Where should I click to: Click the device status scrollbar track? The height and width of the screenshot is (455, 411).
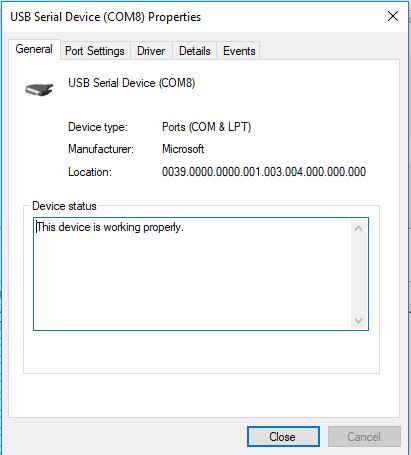[x=358, y=274]
